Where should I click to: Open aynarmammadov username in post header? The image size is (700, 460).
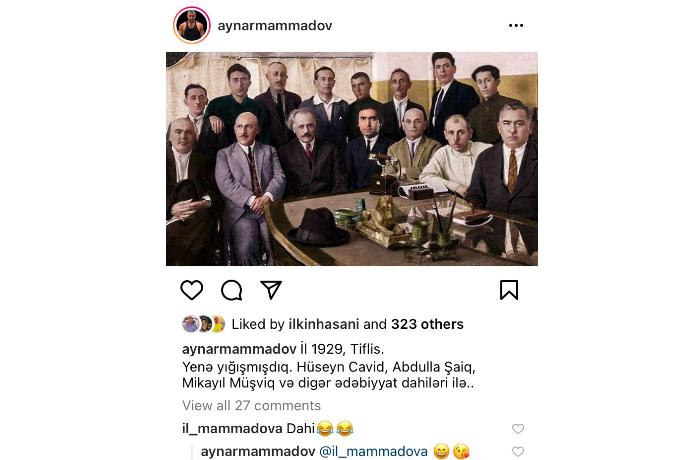click(x=275, y=25)
